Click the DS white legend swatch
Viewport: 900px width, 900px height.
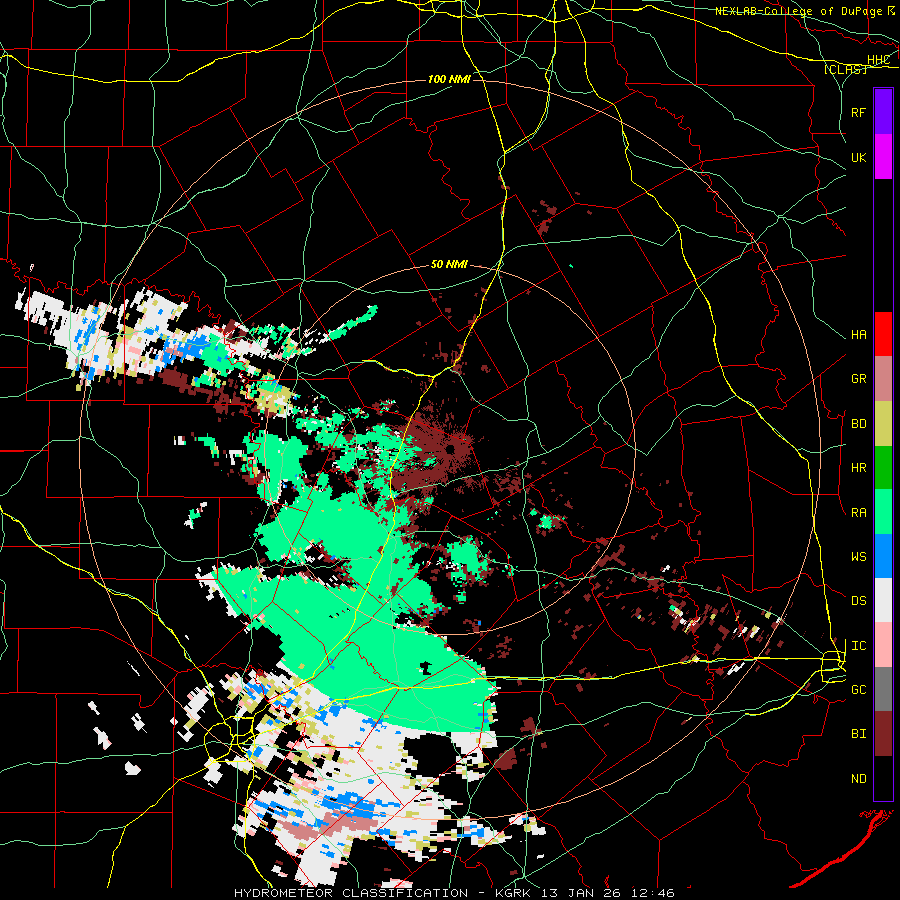tap(883, 600)
